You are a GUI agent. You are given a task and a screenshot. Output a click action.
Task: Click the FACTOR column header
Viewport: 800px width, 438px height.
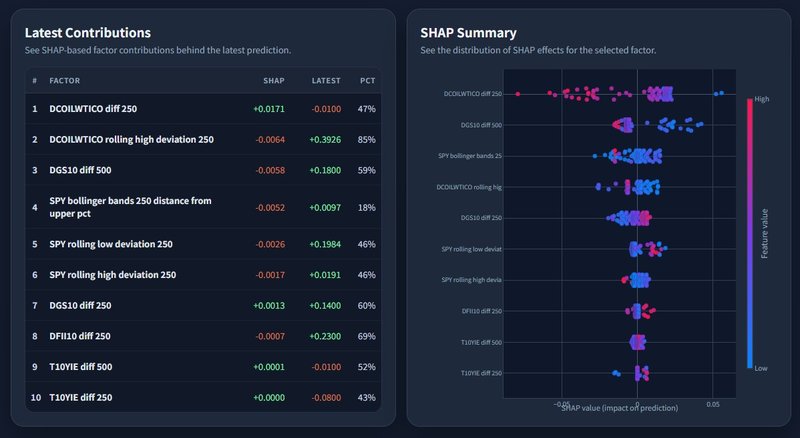(65, 81)
